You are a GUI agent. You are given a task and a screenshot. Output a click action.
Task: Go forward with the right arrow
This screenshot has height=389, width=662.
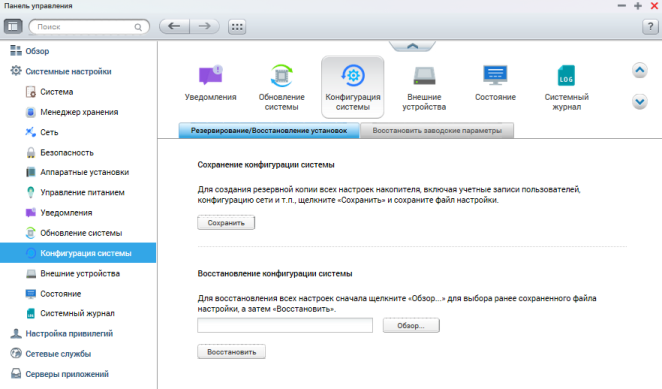point(205,26)
